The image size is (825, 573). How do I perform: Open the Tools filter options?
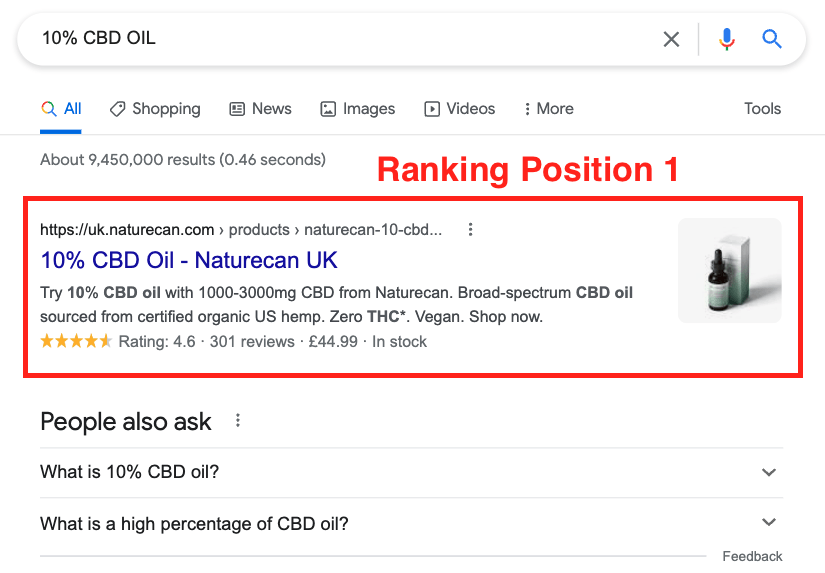click(x=762, y=108)
